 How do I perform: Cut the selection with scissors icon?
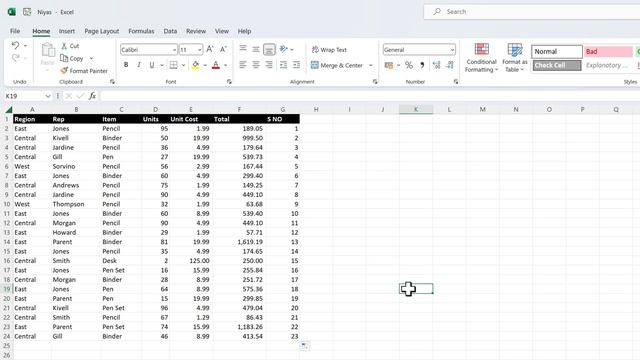click(64, 46)
